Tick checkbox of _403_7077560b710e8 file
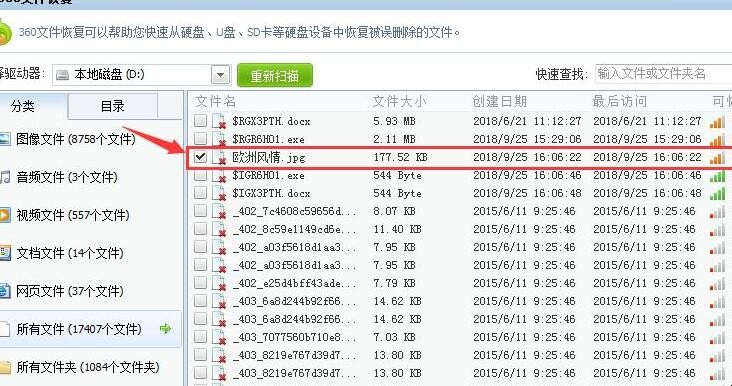The height and width of the screenshot is (386, 732). [x=200, y=336]
